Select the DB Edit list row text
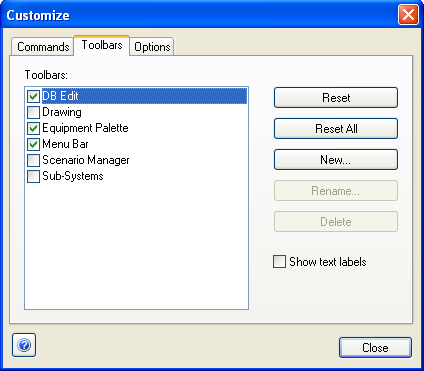 pyautogui.click(x=60, y=96)
